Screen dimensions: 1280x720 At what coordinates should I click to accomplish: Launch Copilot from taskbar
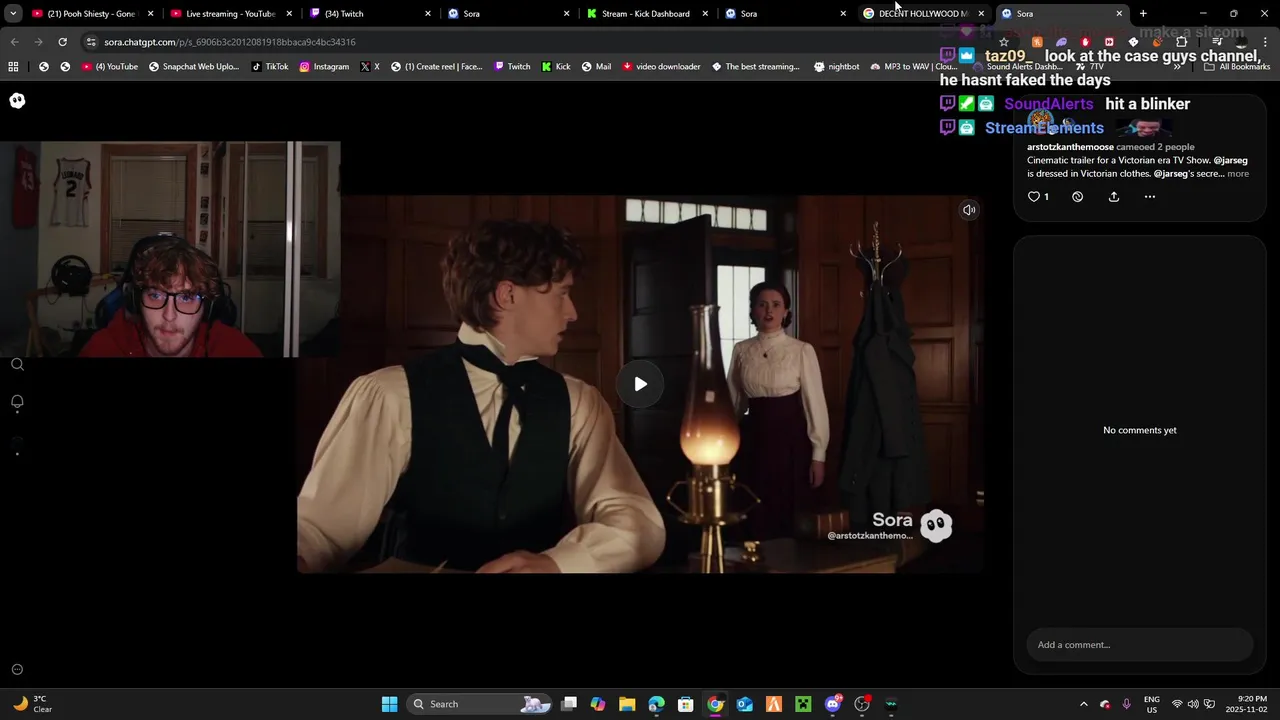(x=598, y=704)
